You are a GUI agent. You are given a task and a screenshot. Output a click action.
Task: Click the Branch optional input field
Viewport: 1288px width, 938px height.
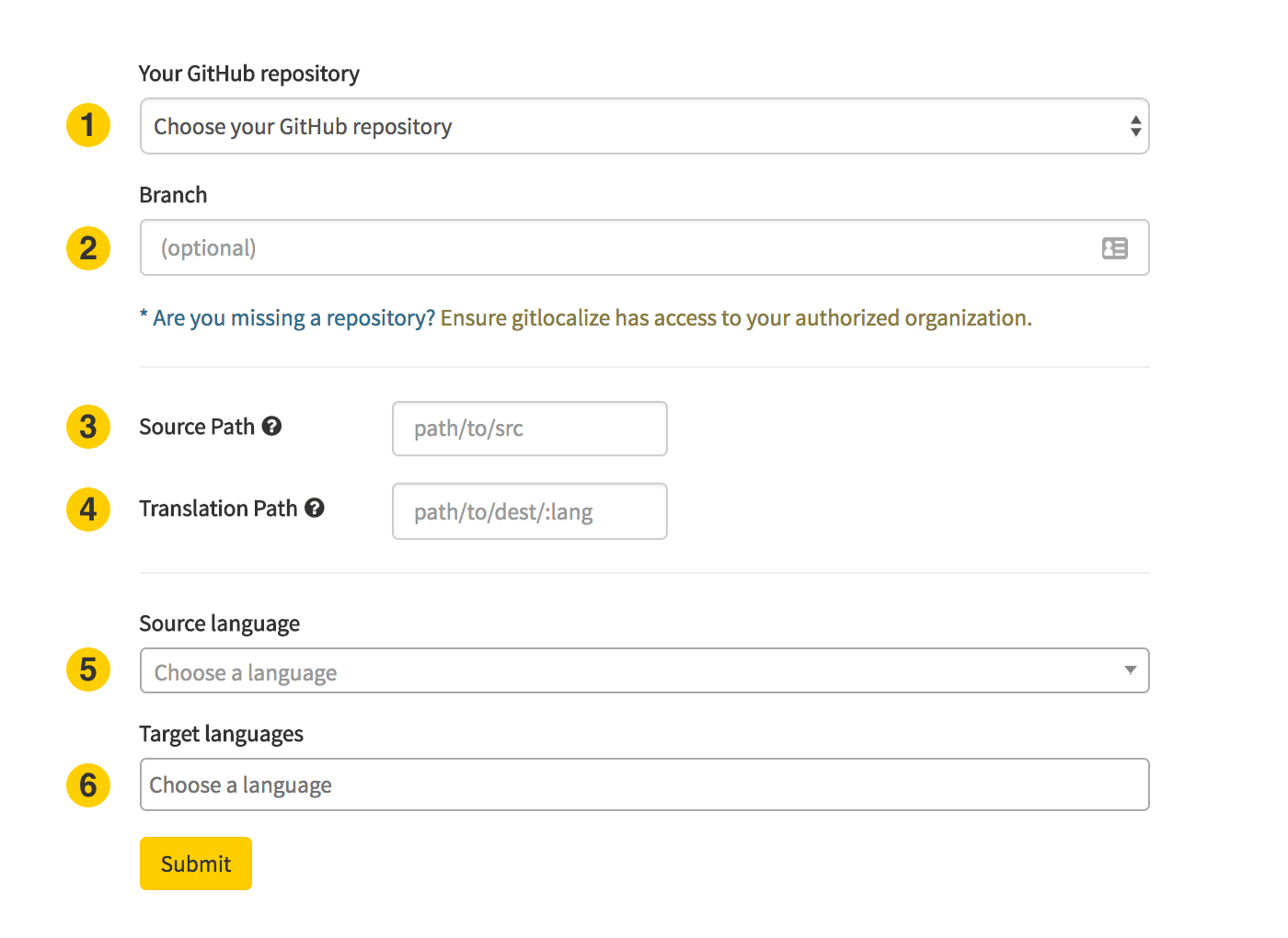pyautogui.click(x=644, y=247)
